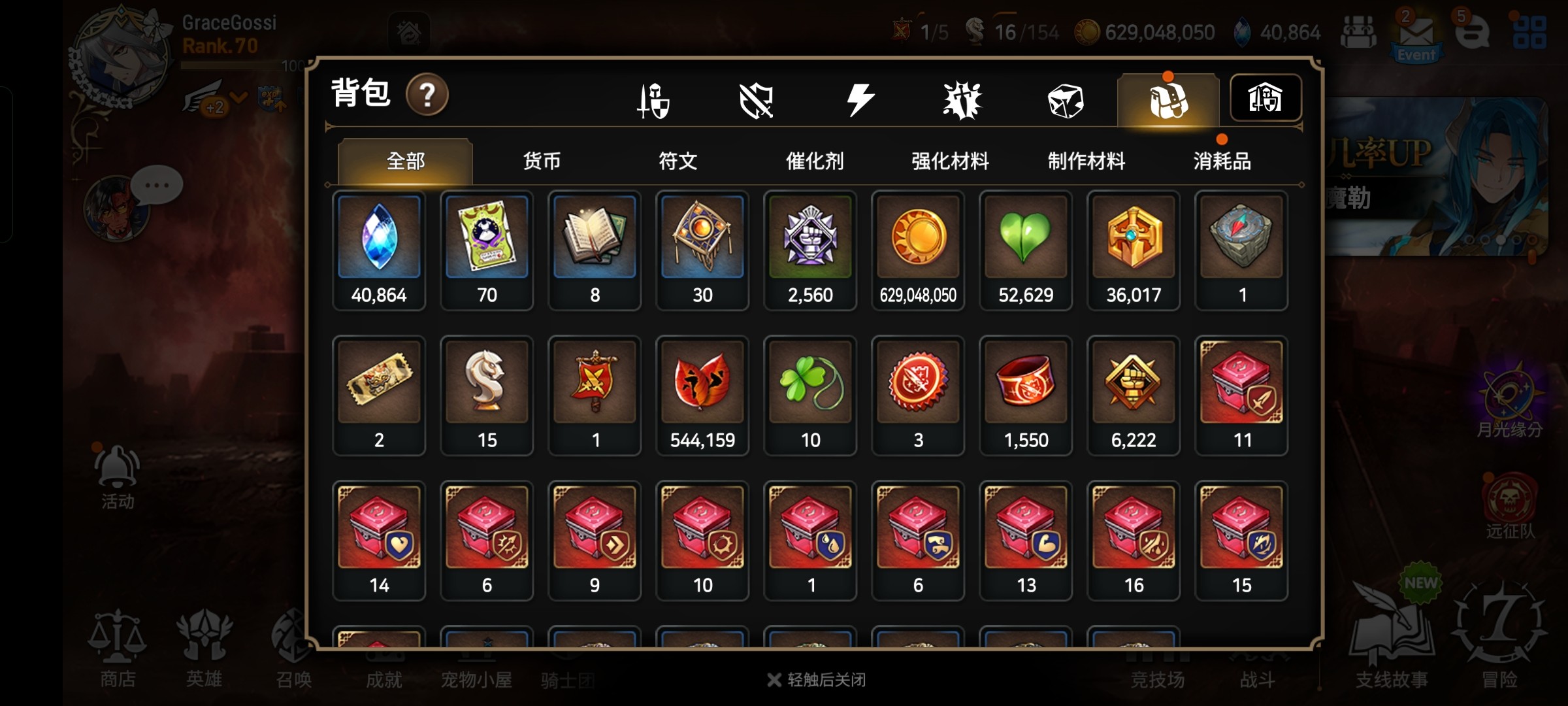The image size is (1568, 706).
Task: Select the four-leaf clover item
Action: [810, 395]
